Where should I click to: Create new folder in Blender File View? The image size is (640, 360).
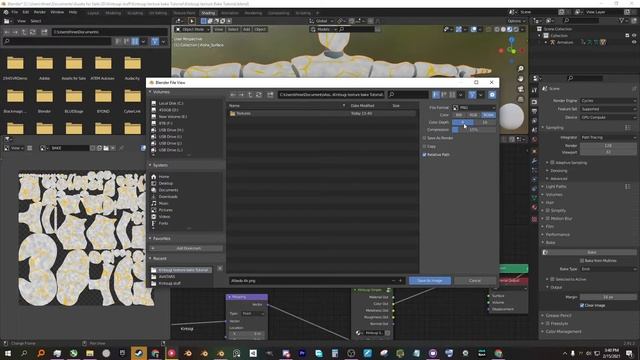coord(270,95)
